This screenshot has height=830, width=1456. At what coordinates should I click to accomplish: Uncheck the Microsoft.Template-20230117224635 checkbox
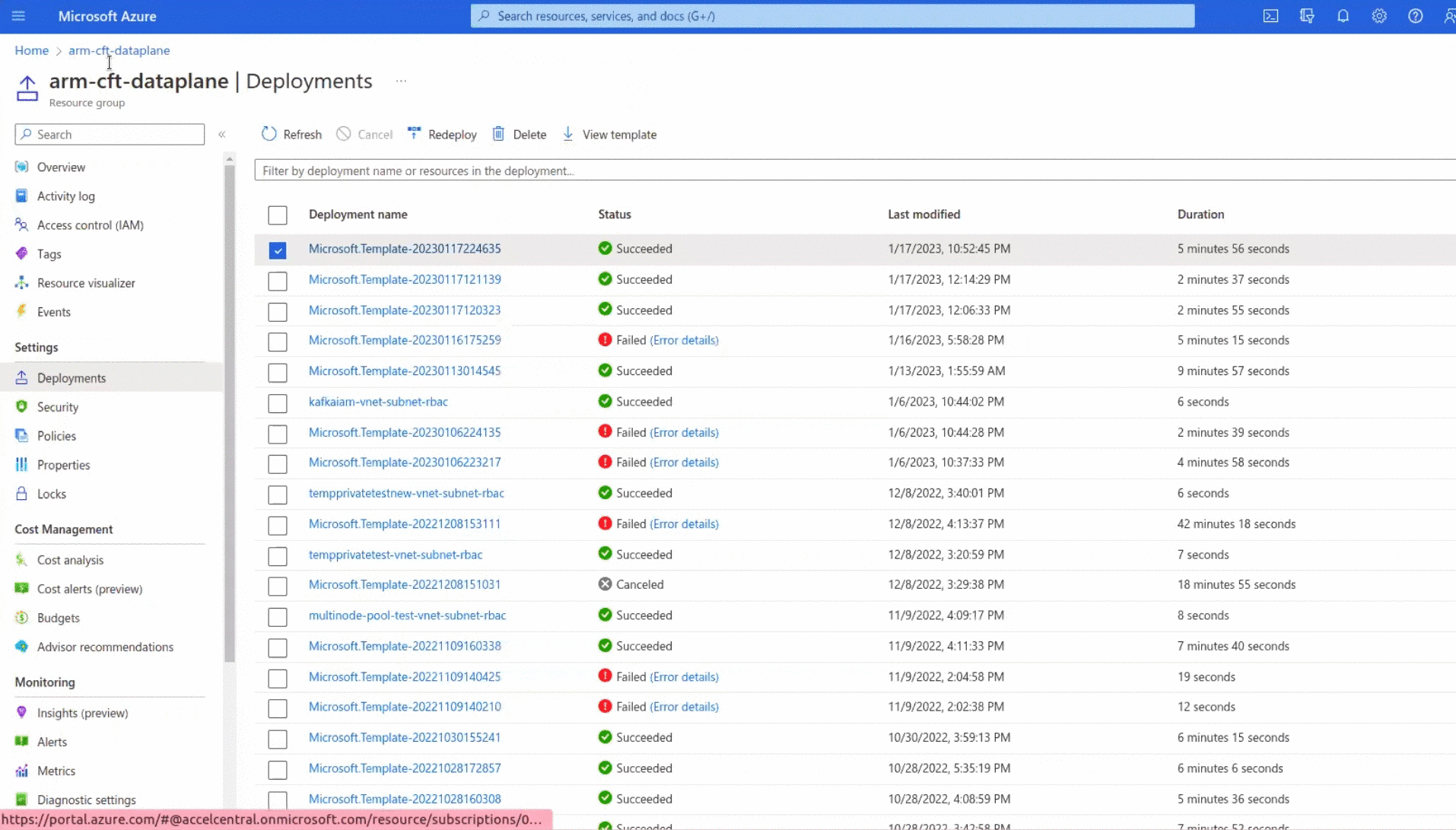(x=278, y=250)
